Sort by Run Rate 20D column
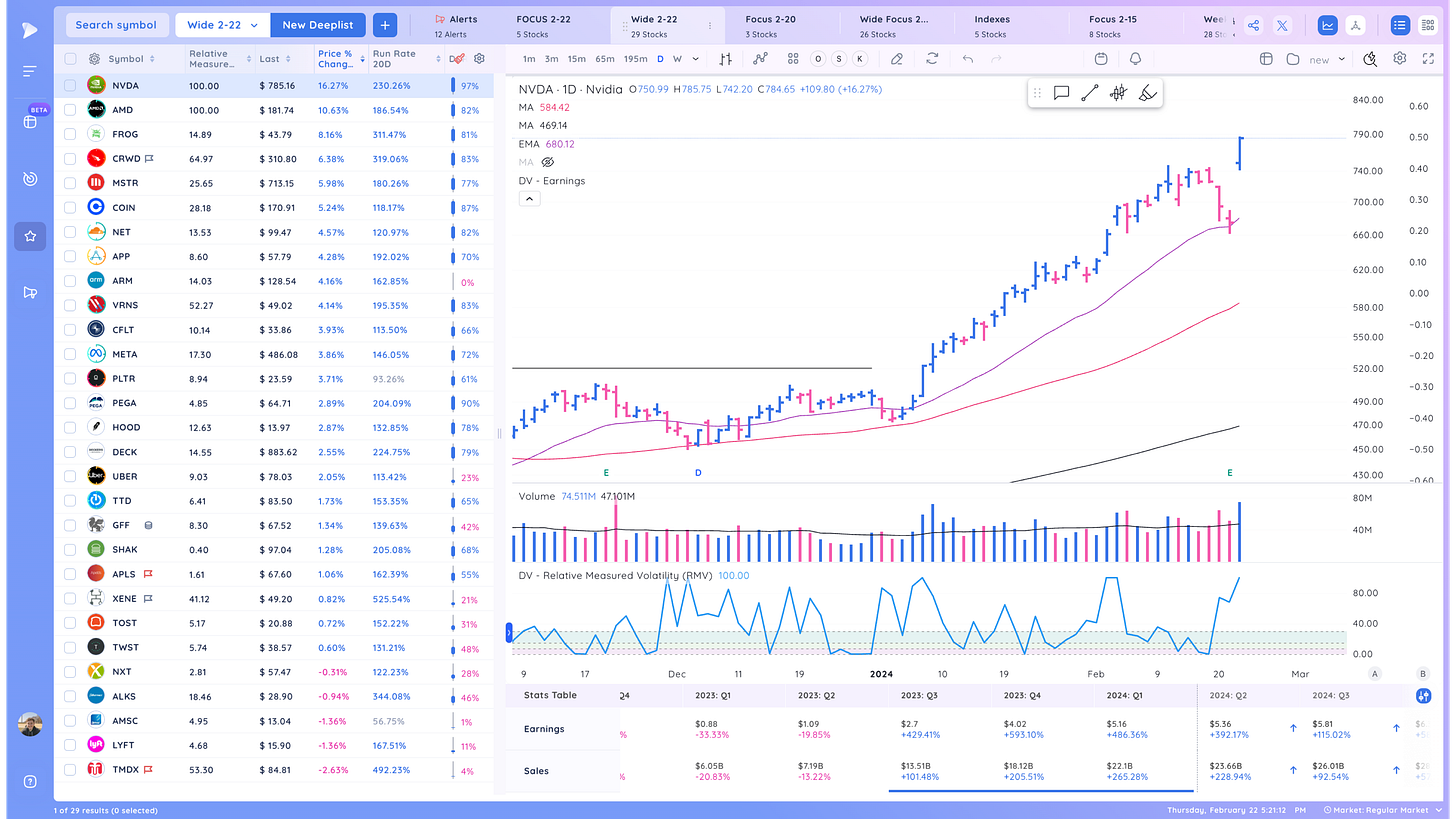This screenshot has height=819, width=1456. click(x=404, y=59)
